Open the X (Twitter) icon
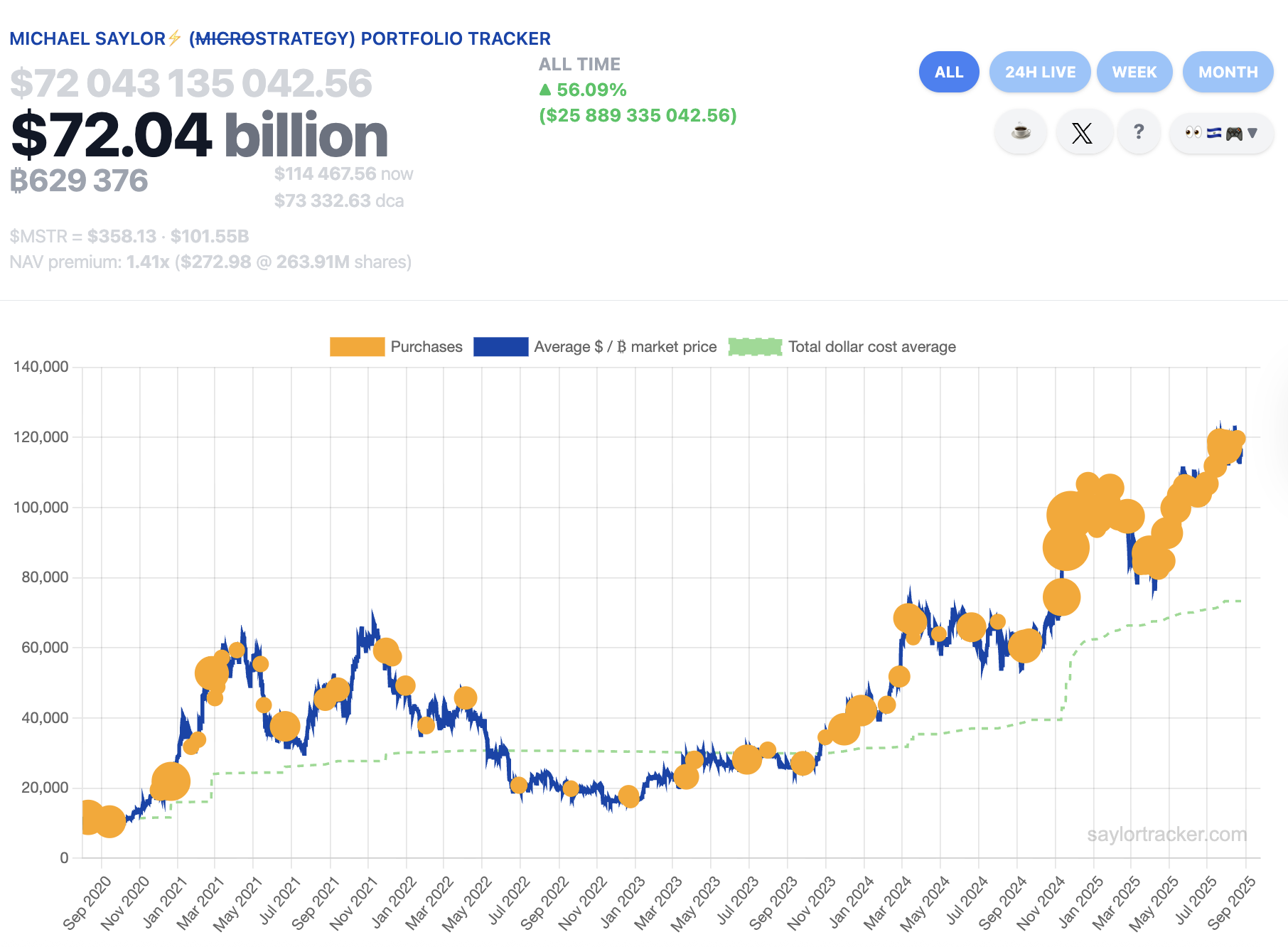This screenshot has width=1288, height=947. [x=1083, y=132]
